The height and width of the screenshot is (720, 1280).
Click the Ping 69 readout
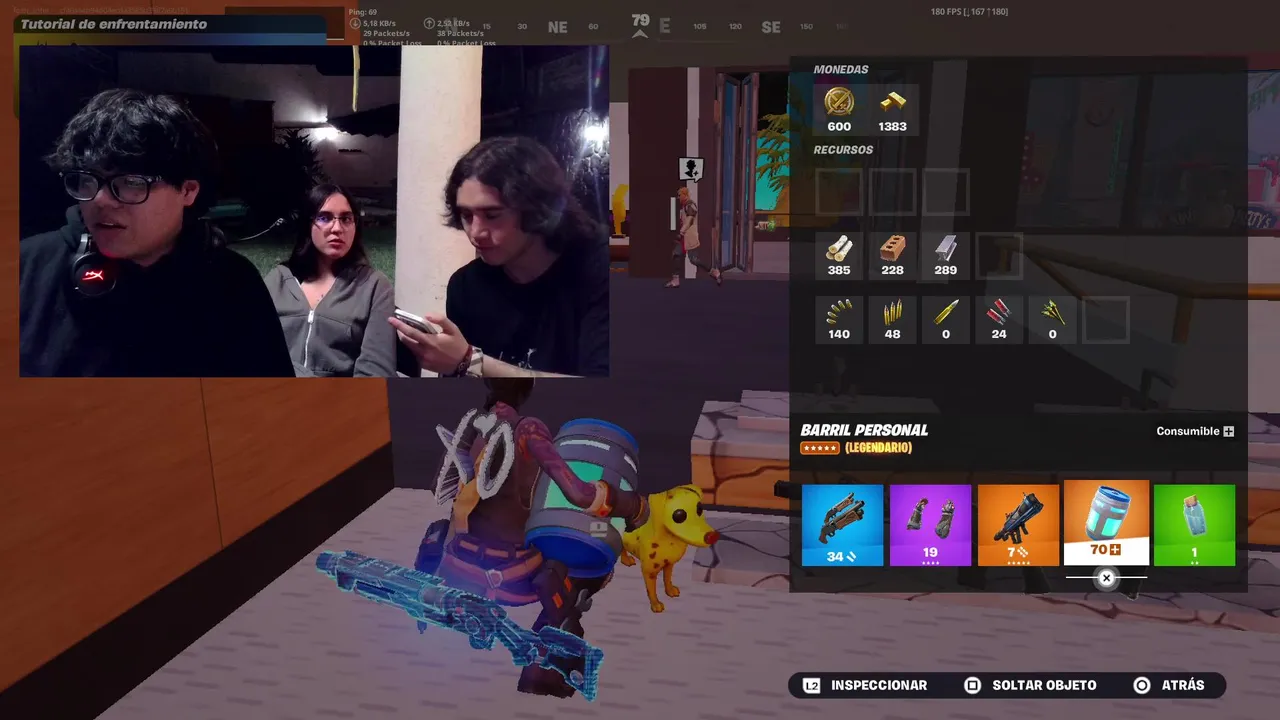tap(362, 12)
